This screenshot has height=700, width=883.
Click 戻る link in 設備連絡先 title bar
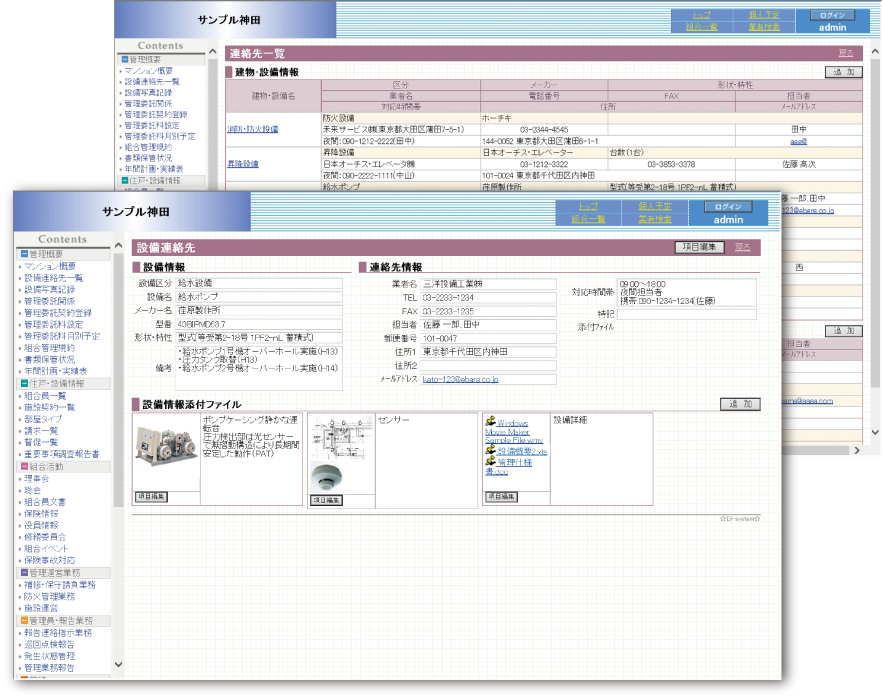click(x=743, y=247)
